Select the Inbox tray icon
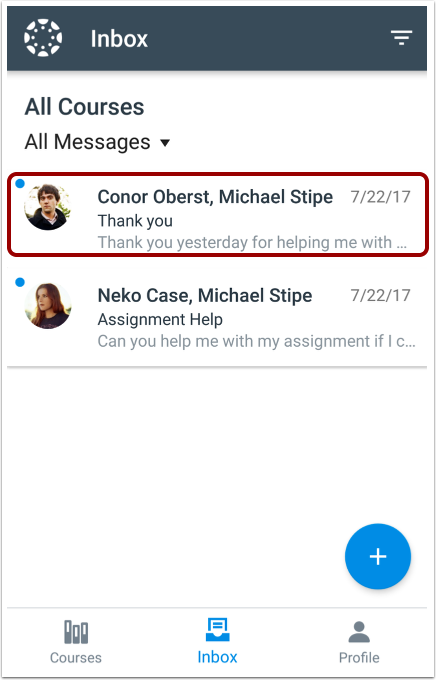This screenshot has height=680, width=436. tap(217, 630)
